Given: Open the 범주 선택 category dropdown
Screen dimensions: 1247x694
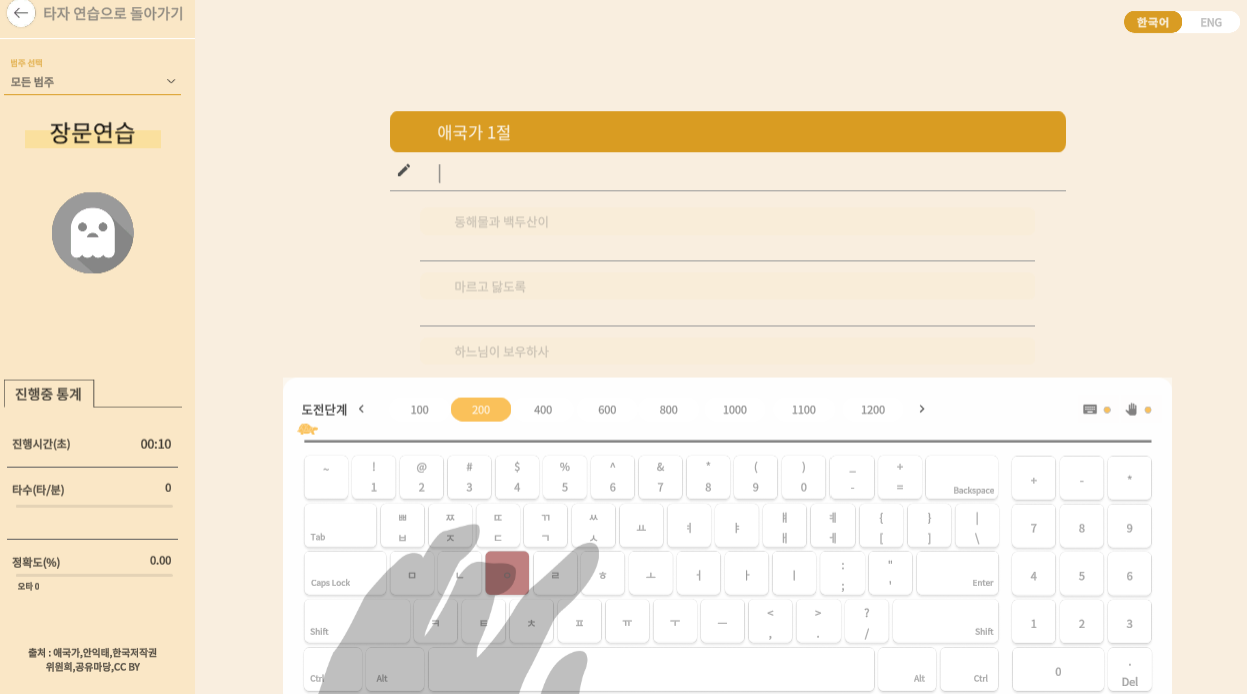Looking at the screenshot, I should (92, 82).
